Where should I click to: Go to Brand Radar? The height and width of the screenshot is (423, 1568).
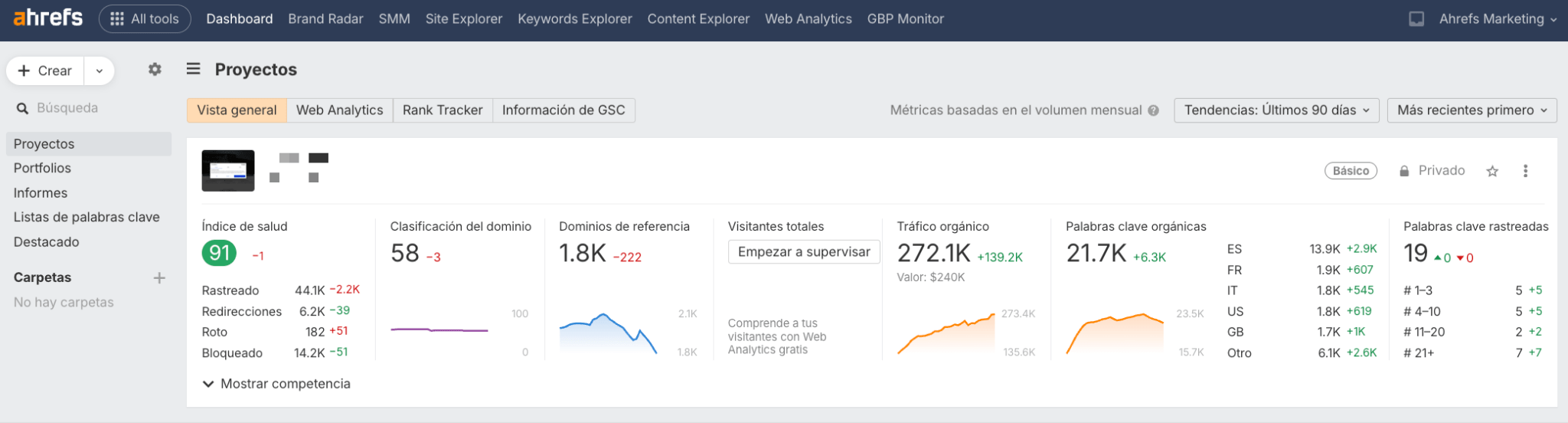(325, 19)
